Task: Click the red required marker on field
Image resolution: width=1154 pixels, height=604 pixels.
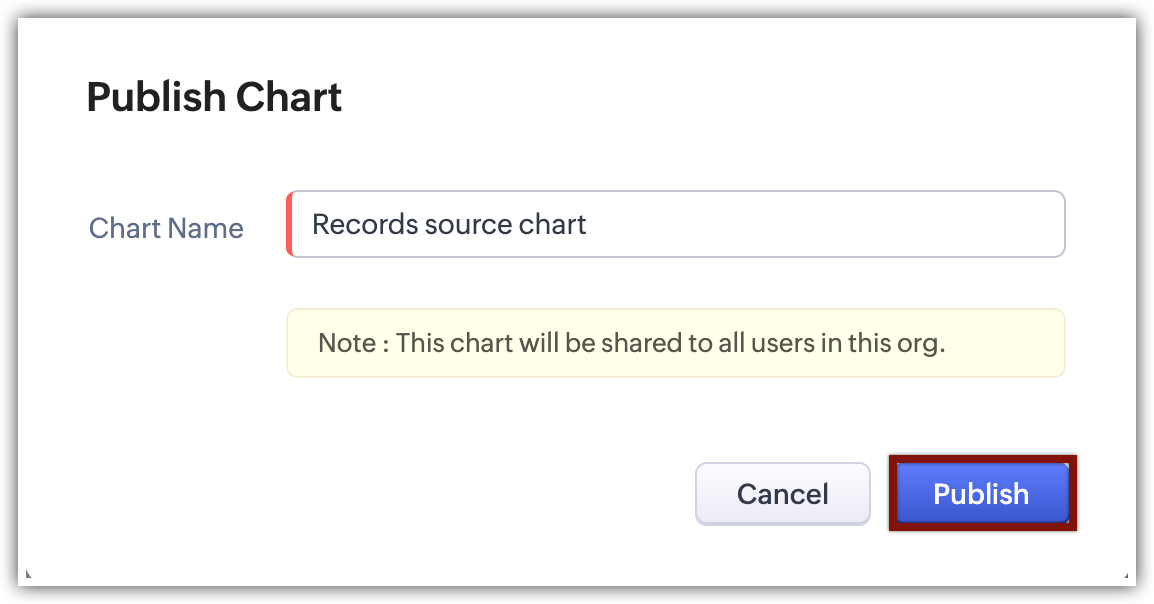Action: (x=289, y=224)
